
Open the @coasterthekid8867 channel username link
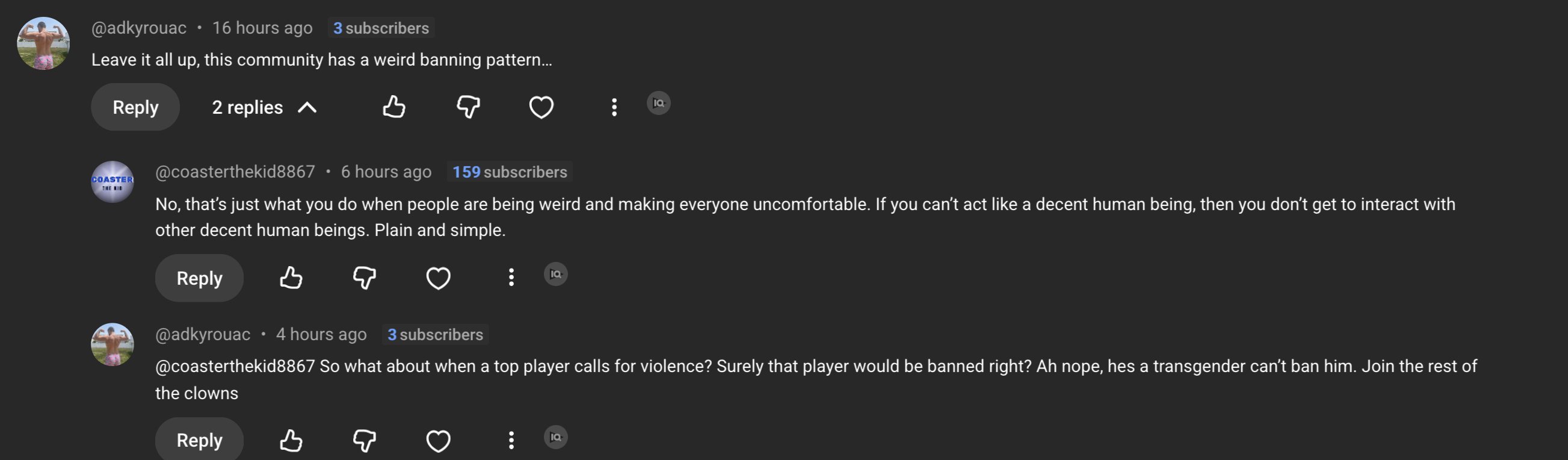point(235,172)
